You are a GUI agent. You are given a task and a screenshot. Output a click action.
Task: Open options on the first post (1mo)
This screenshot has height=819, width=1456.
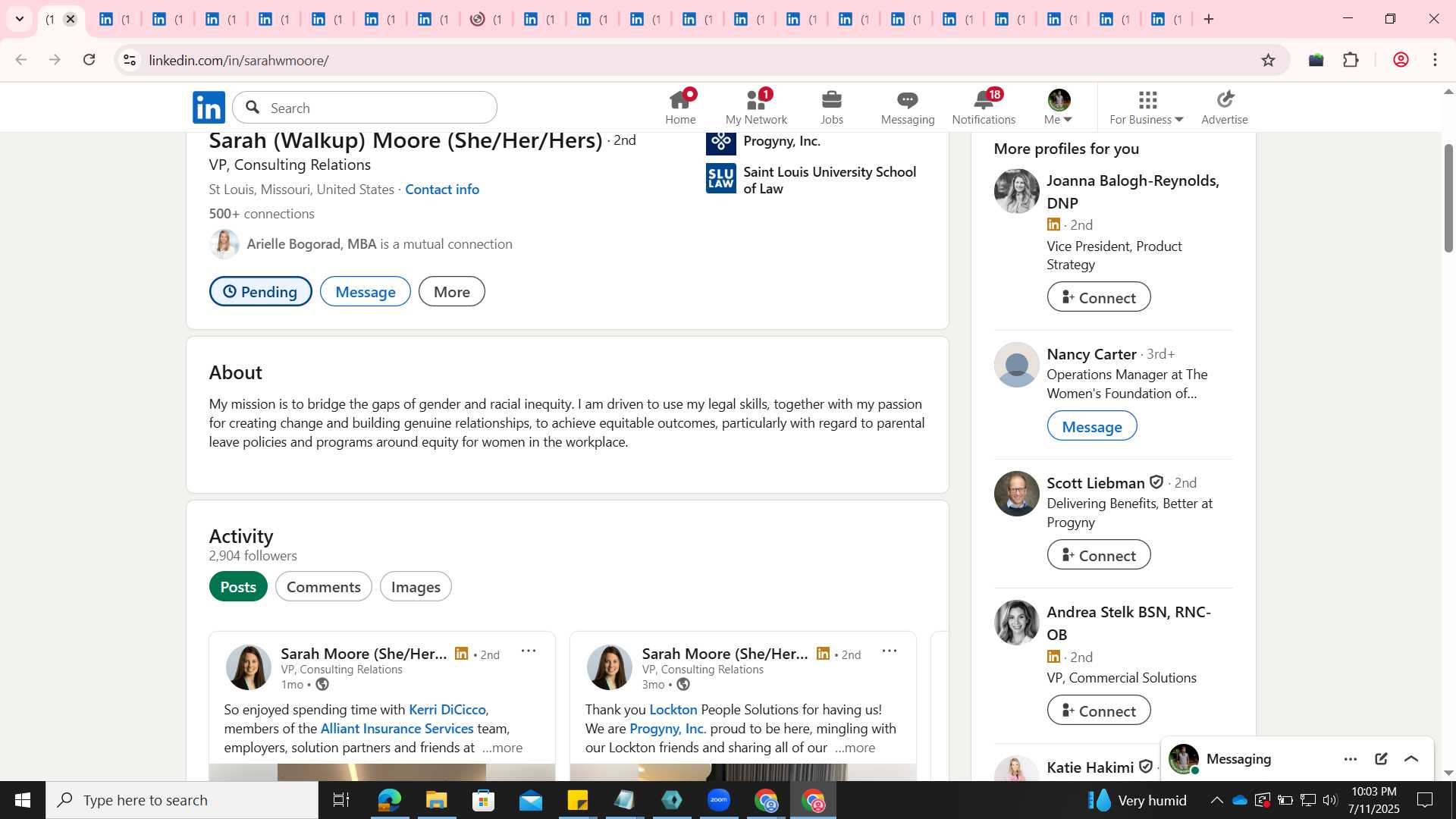pos(529,651)
